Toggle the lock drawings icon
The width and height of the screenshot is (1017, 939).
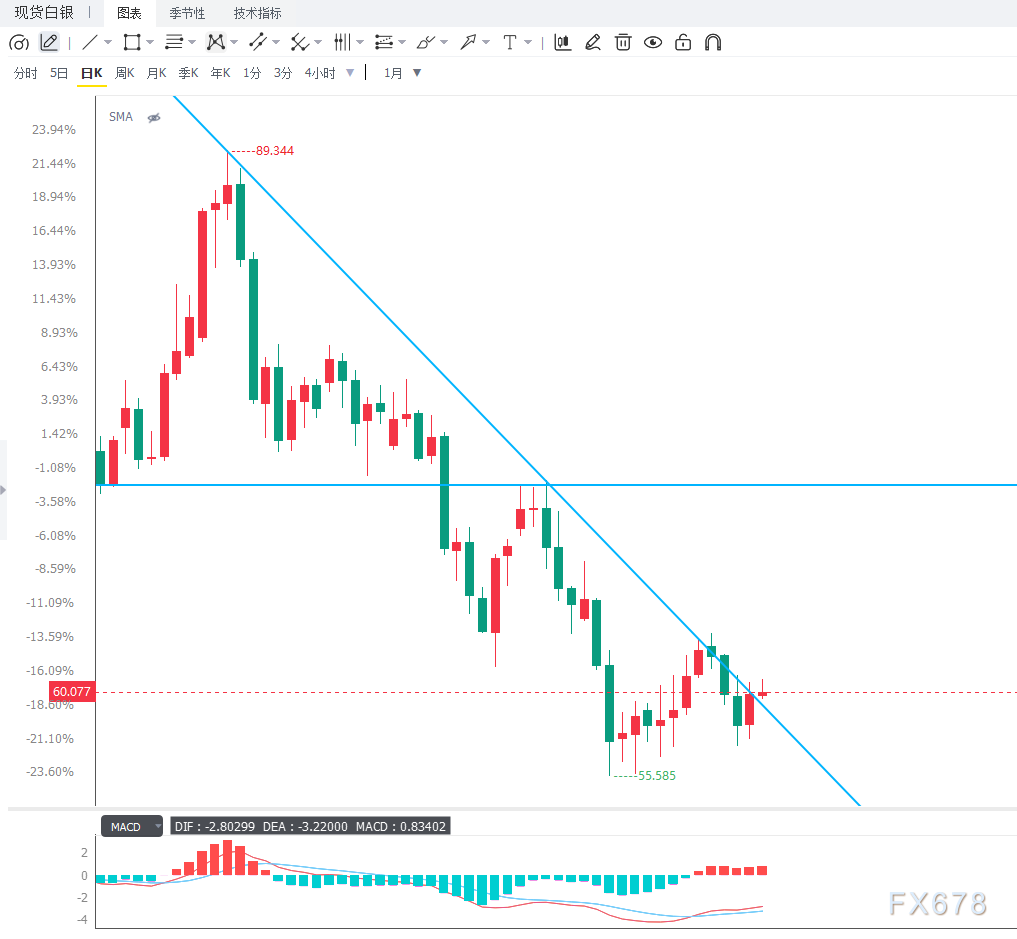682,43
